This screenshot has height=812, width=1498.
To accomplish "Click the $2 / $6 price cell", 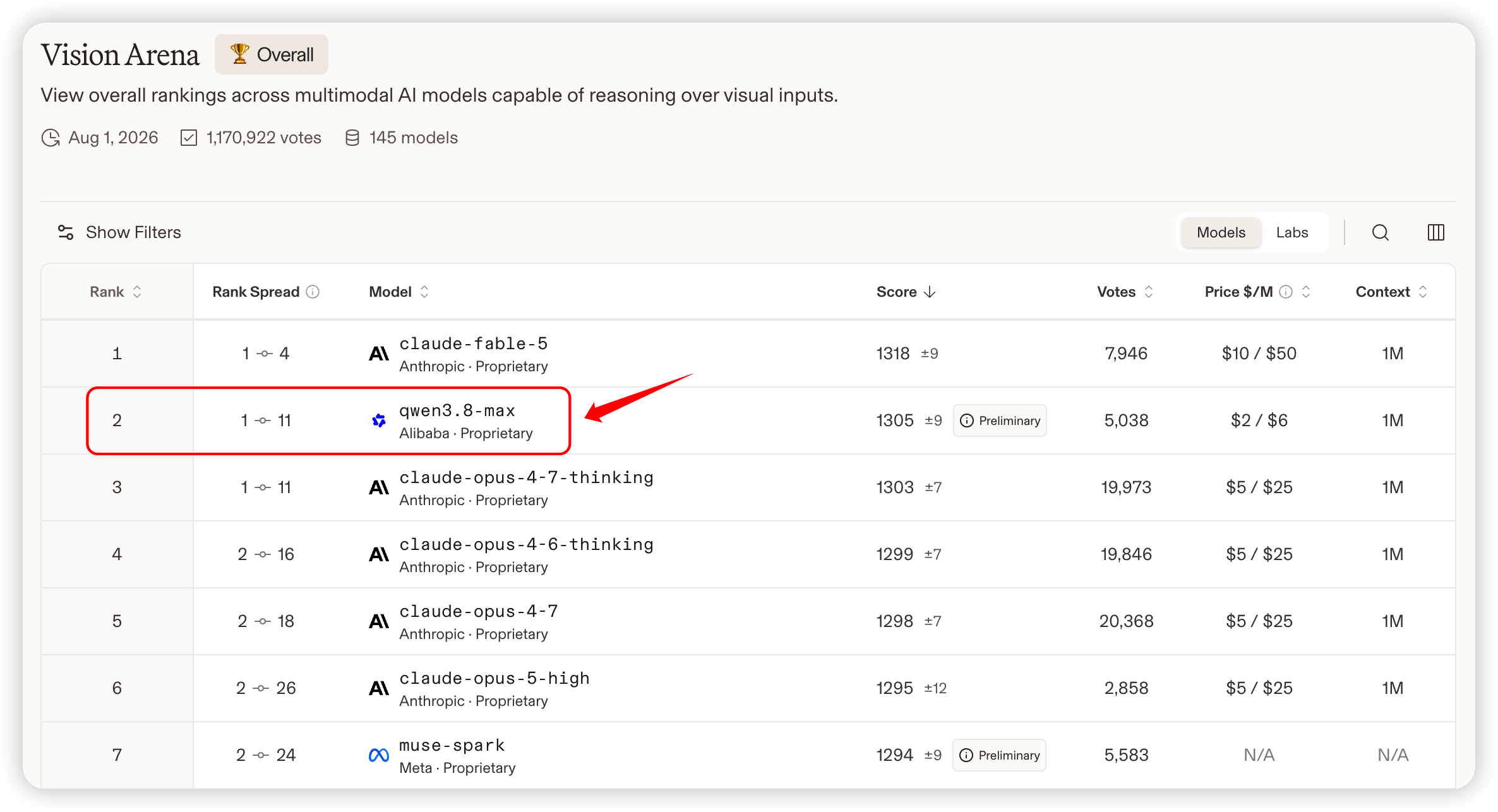I will [1259, 421].
